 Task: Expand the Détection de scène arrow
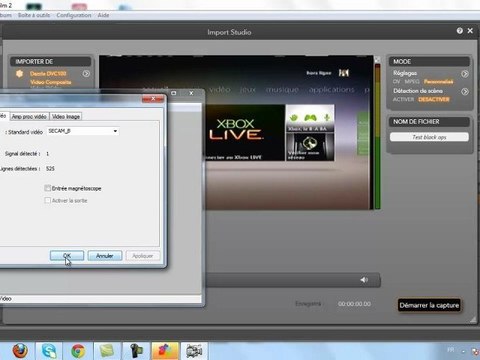point(465,91)
